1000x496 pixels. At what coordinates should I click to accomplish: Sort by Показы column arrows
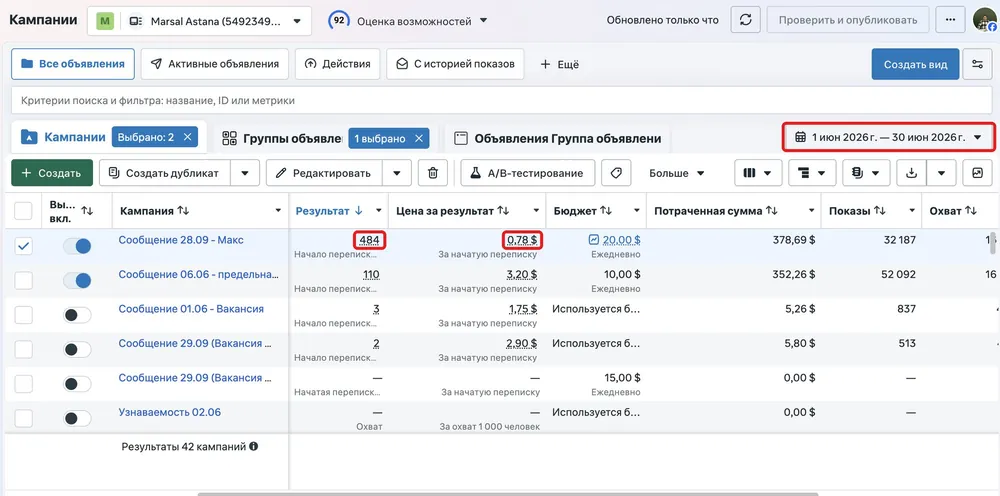pyautogui.click(x=880, y=210)
